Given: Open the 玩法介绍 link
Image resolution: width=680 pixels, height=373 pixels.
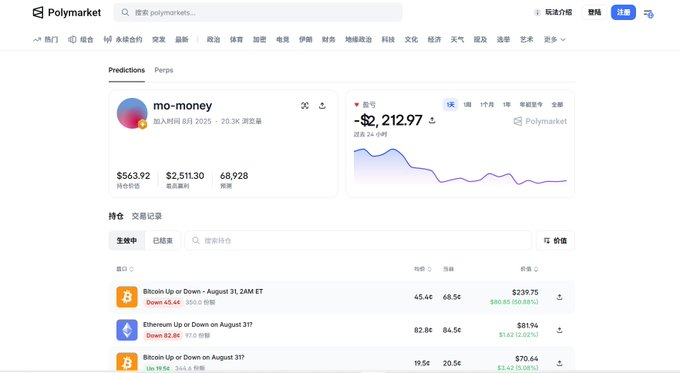Looking at the screenshot, I should pos(559,13).
